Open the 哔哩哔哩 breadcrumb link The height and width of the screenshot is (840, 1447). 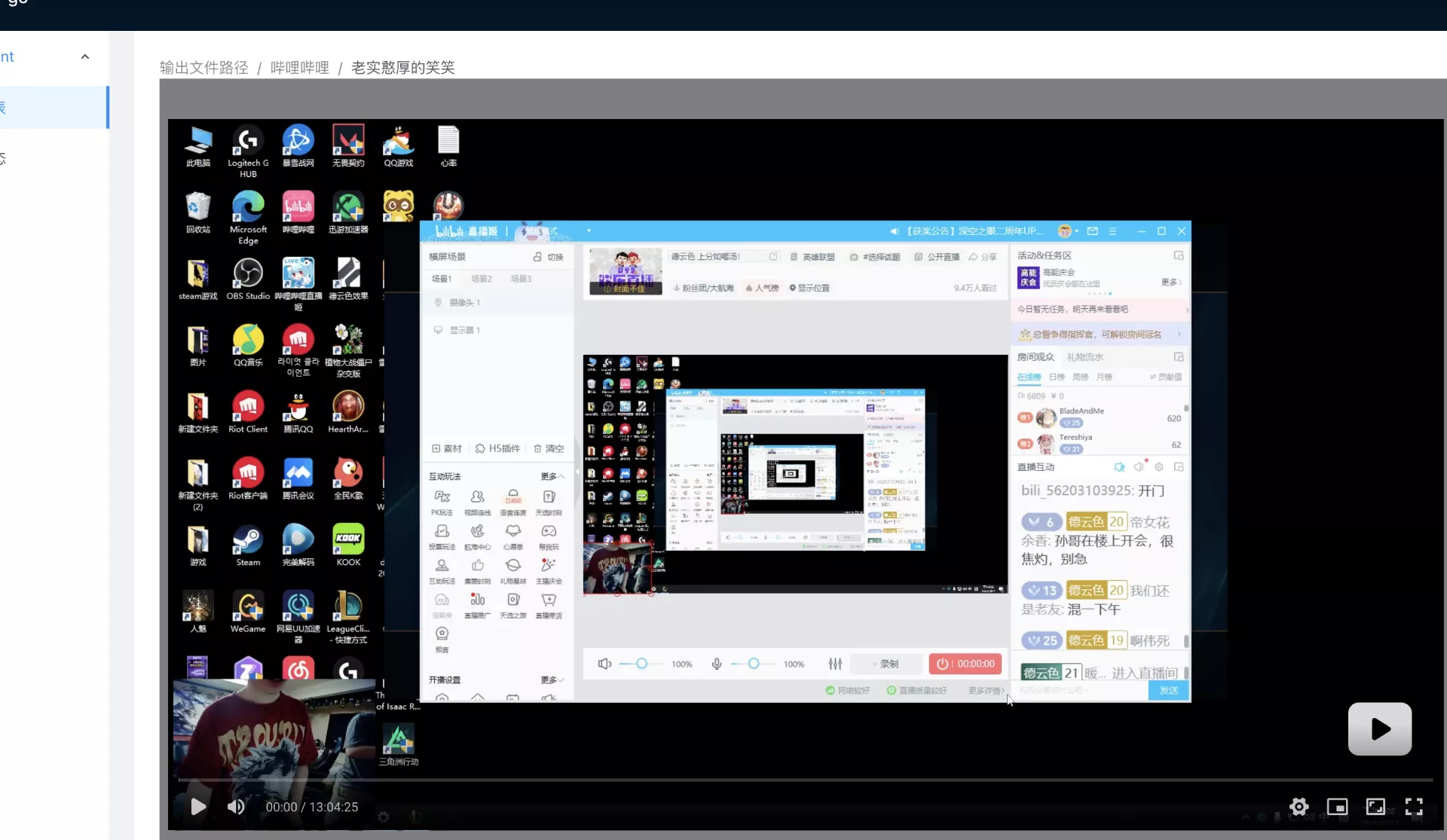point(299,68)
